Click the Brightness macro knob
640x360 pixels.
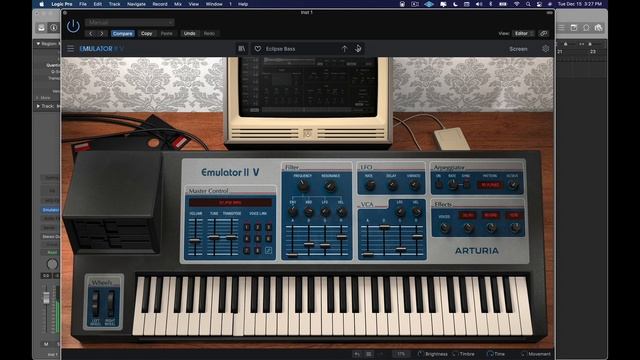[420, 354]
